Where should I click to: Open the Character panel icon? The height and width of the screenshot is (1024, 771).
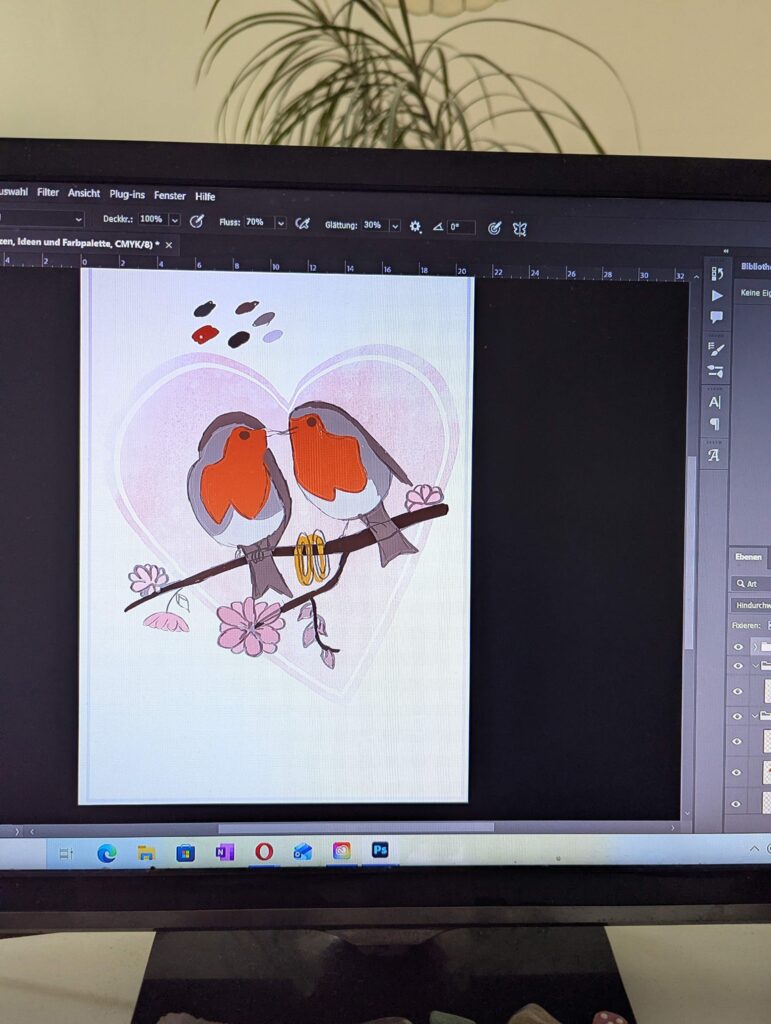pyautogui.click(x=715, y=402)
